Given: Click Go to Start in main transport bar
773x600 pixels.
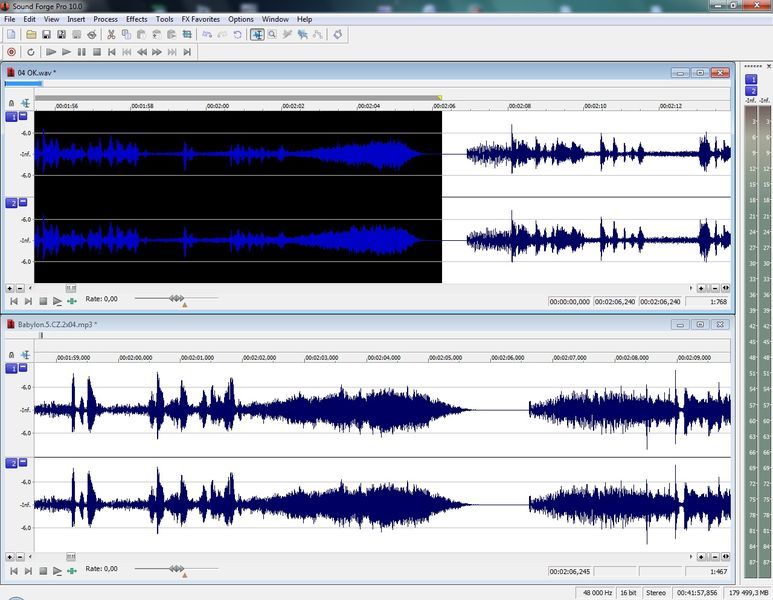Looking at the screenshot, I should click(x=112, y=52).
